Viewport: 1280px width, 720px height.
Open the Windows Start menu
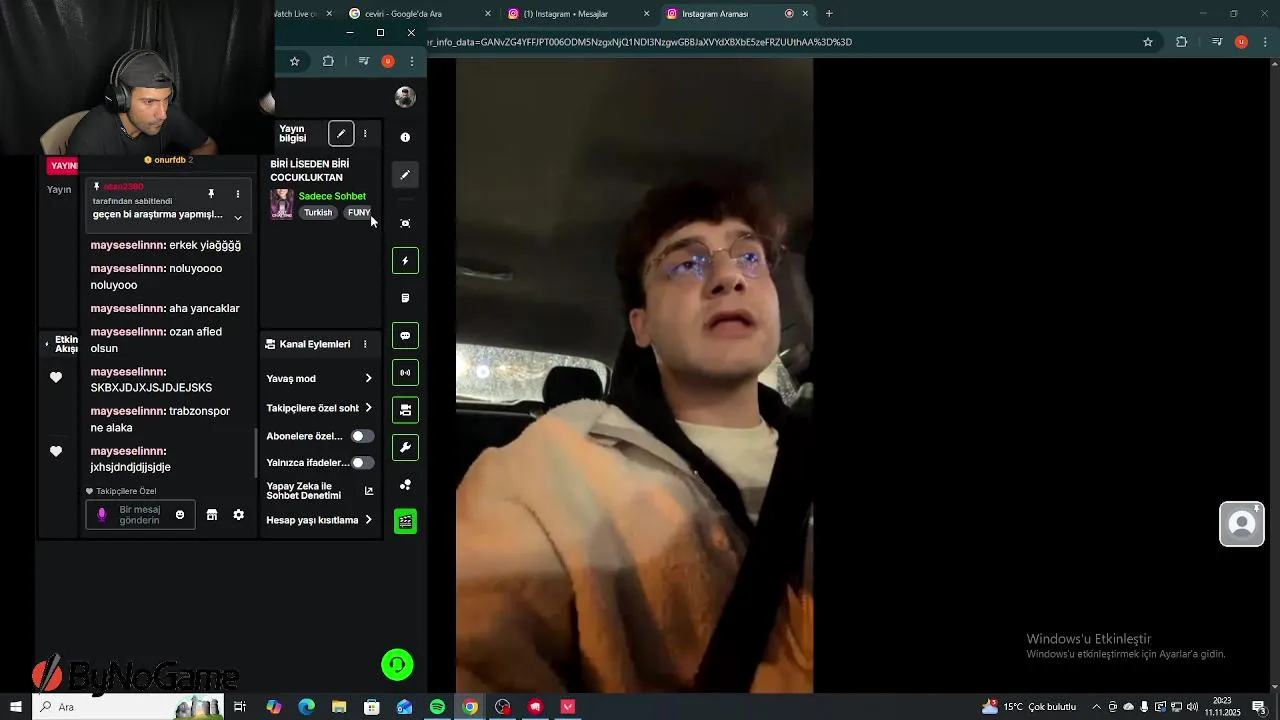16,707
